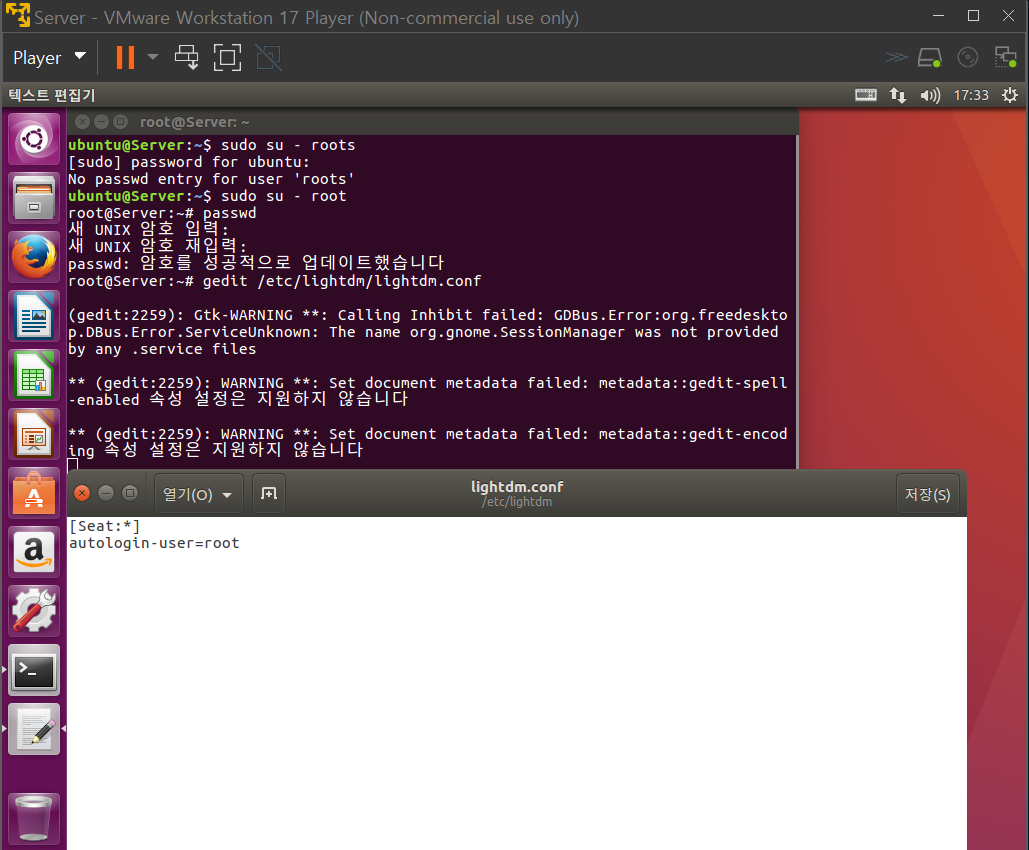
Task: Click terminal line "No passwd entry for user 'roots'"
Action: click(211, 179)
